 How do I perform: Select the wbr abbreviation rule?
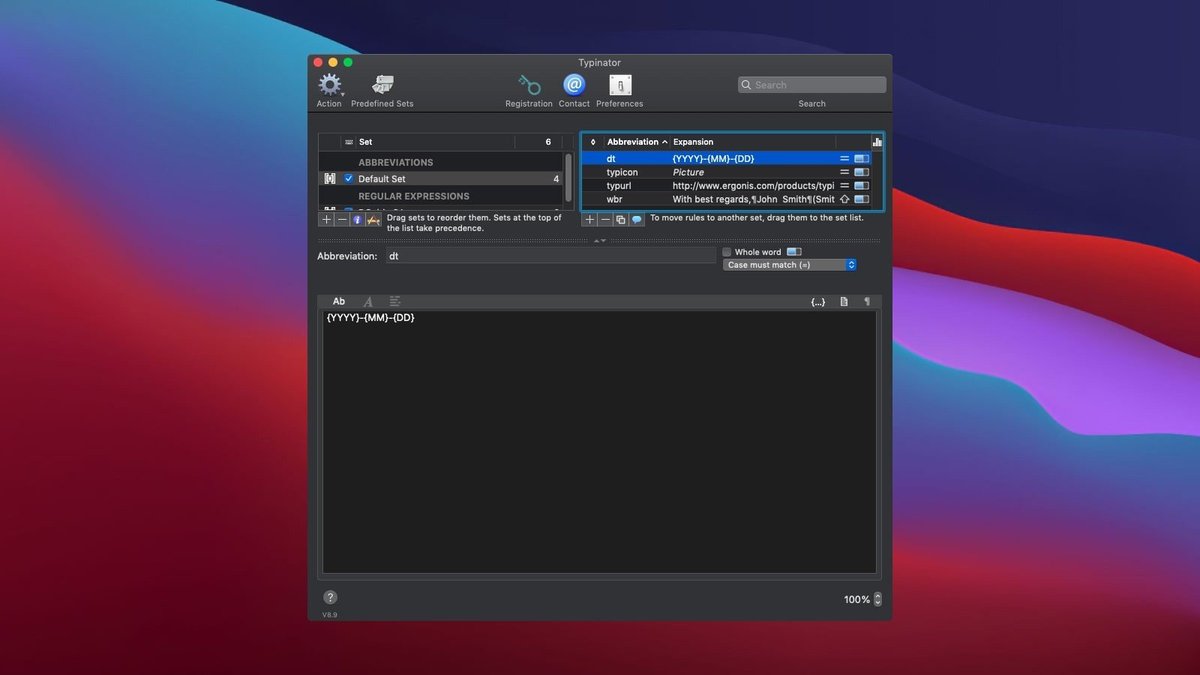pos(614,198)
